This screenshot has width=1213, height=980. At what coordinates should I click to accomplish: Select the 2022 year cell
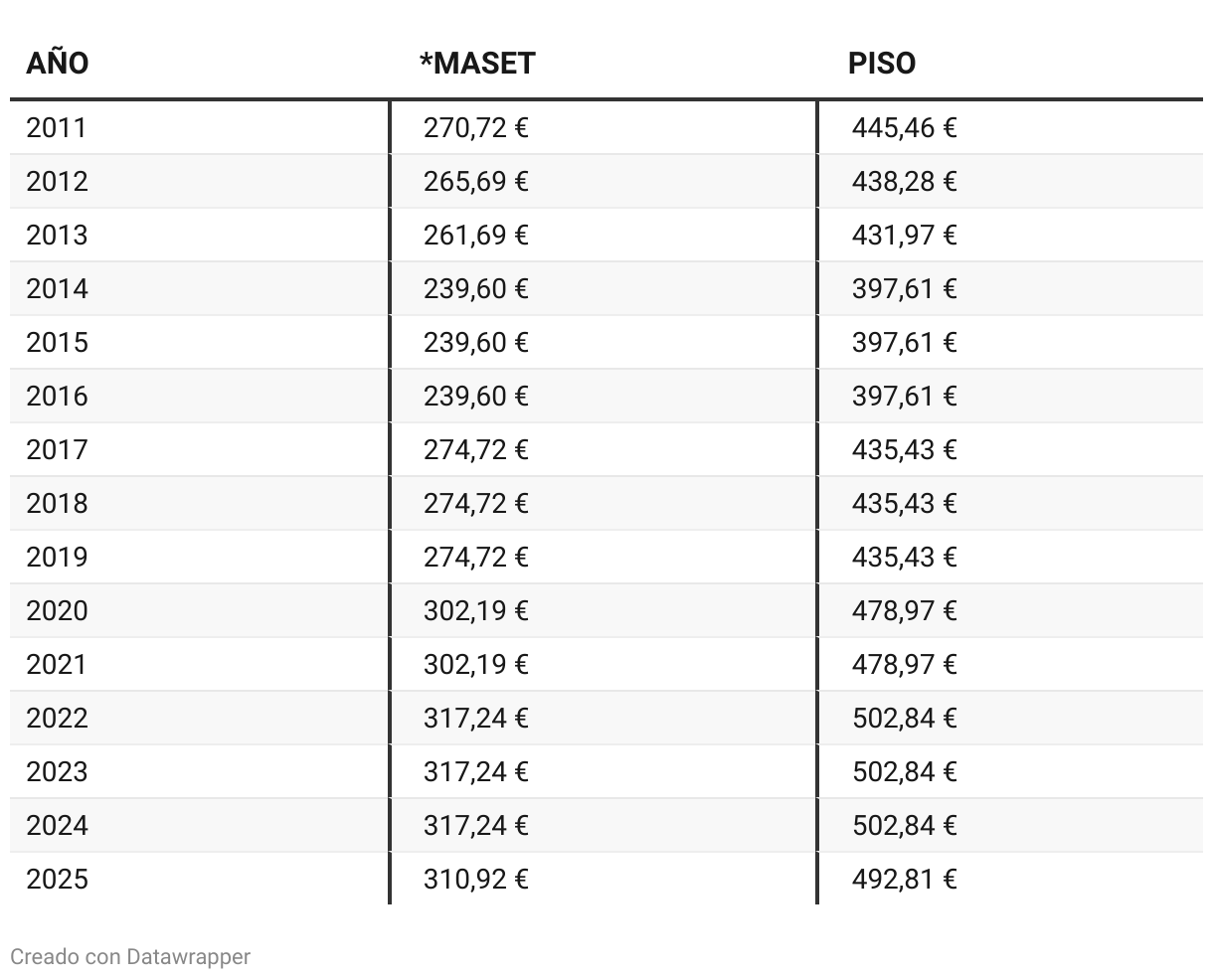click(x=57, y=719)
